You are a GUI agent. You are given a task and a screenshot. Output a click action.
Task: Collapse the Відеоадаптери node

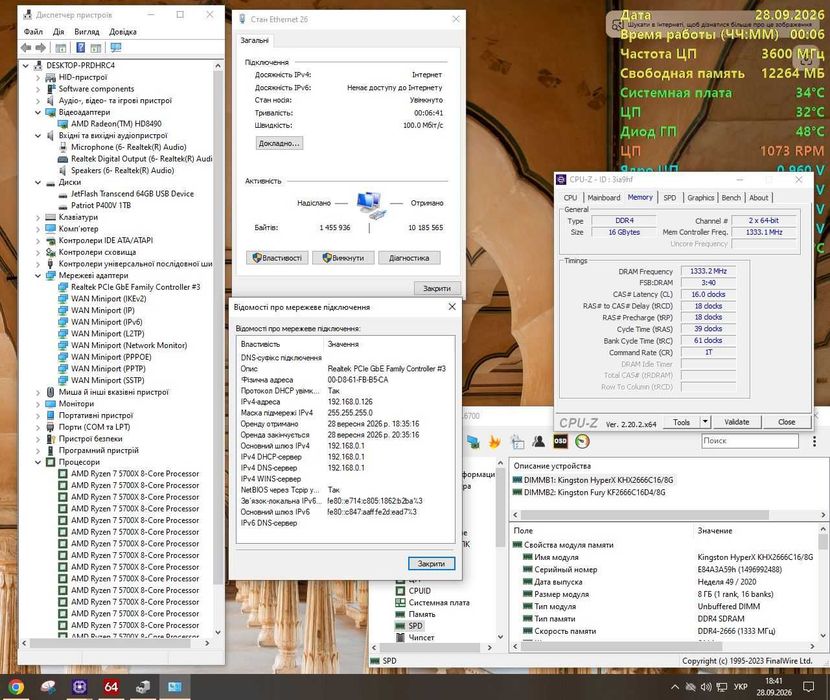(x=38, y=112)
